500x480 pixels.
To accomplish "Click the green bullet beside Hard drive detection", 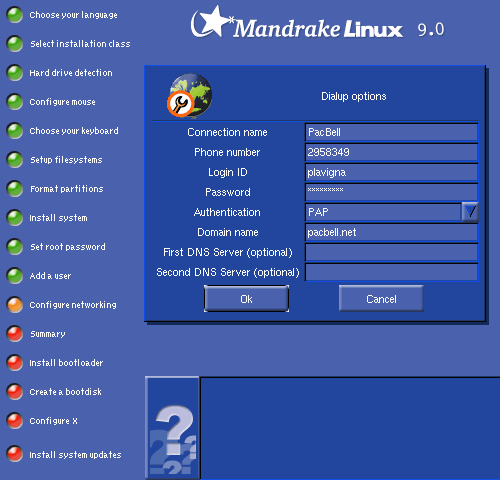I will pos(15,73).
